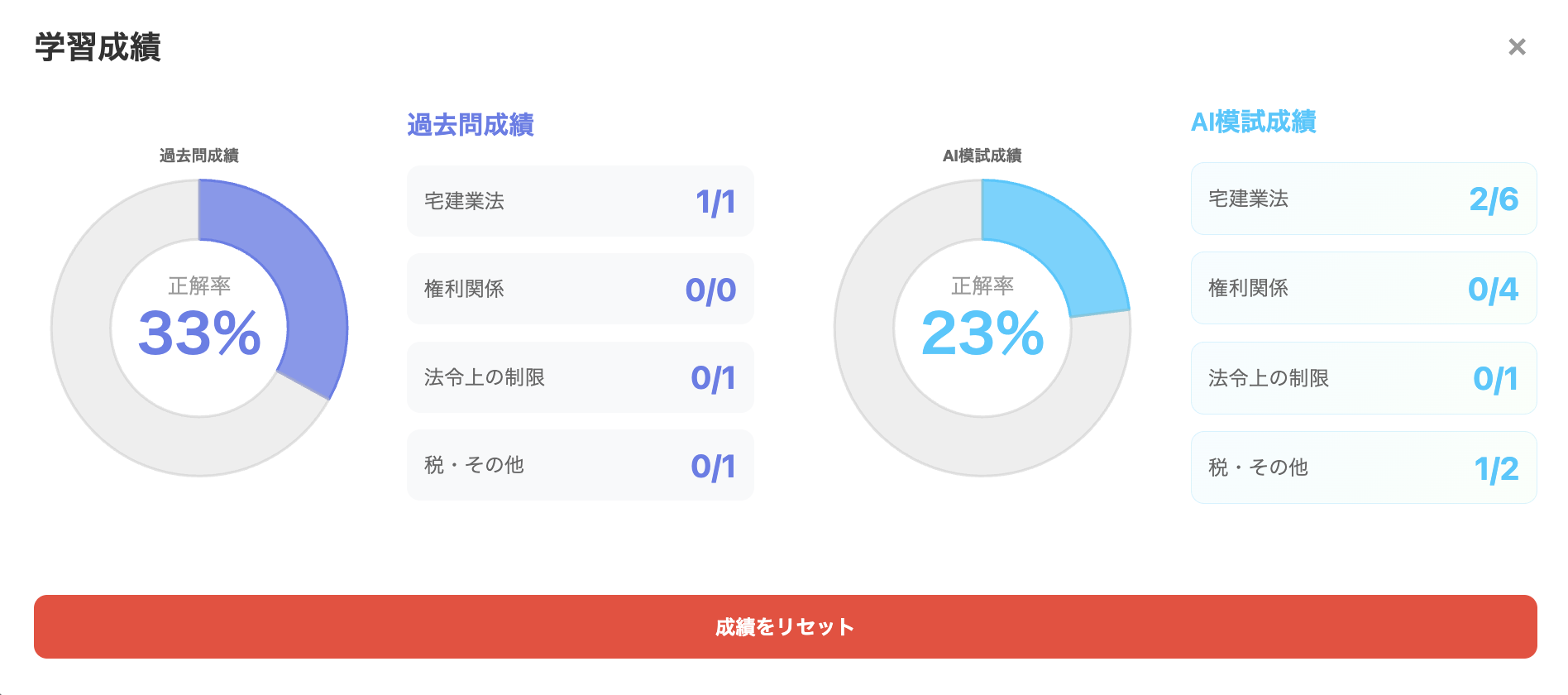Click the 33% accuracy donut center

click(x=199, y=329)
